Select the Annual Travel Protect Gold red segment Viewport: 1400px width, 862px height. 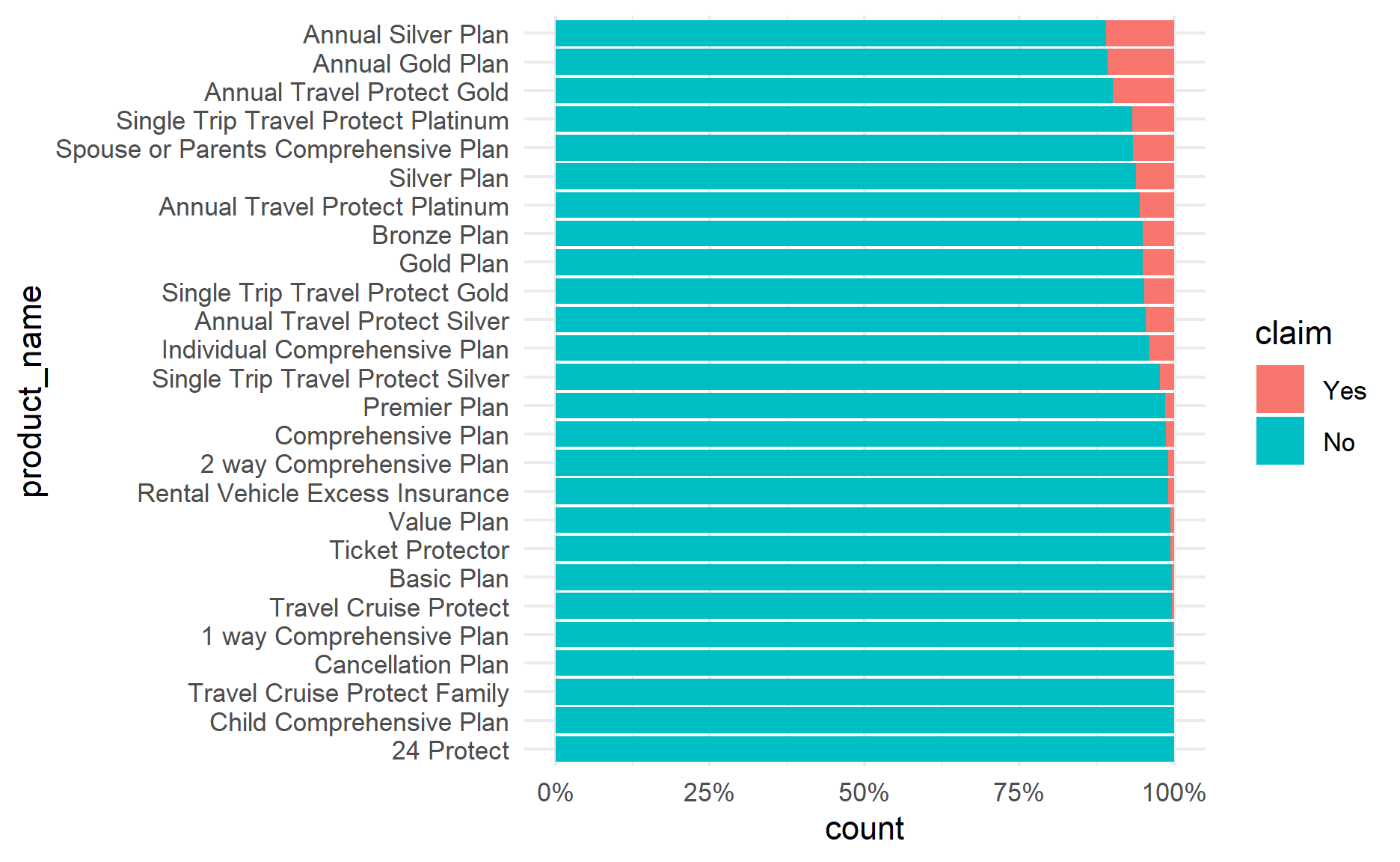pyautogui.click(x=1143, y=91)
